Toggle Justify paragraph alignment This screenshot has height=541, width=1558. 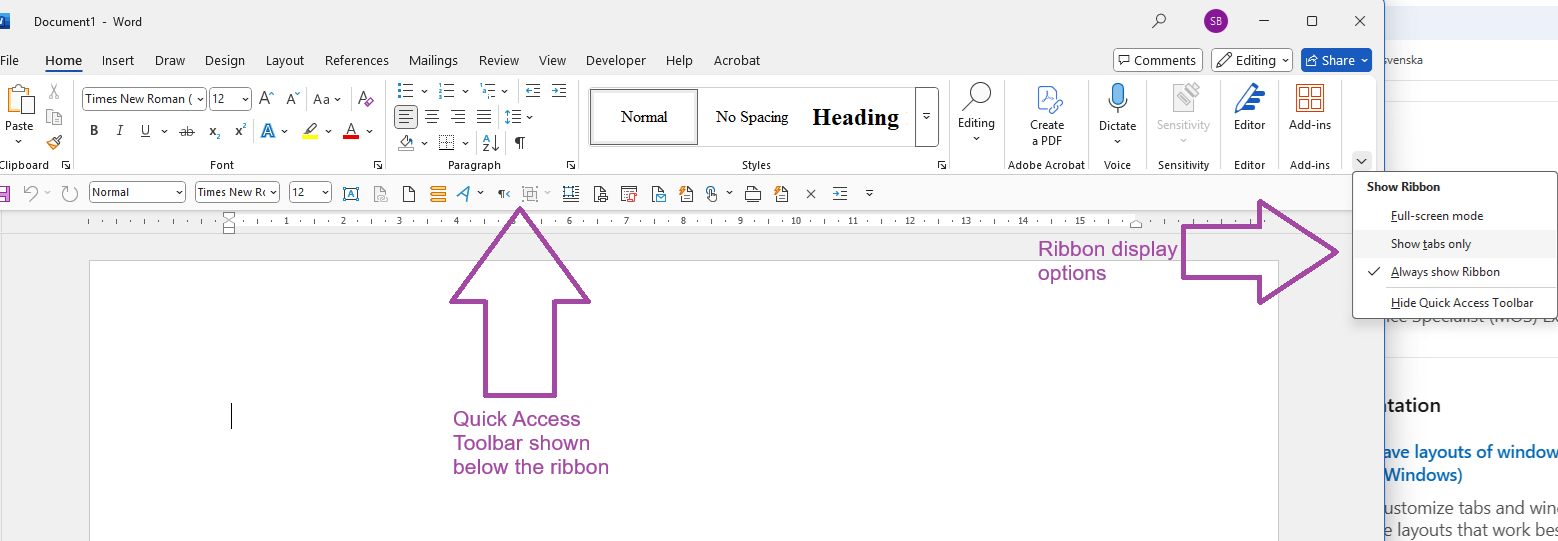click(x=484, y=117)
